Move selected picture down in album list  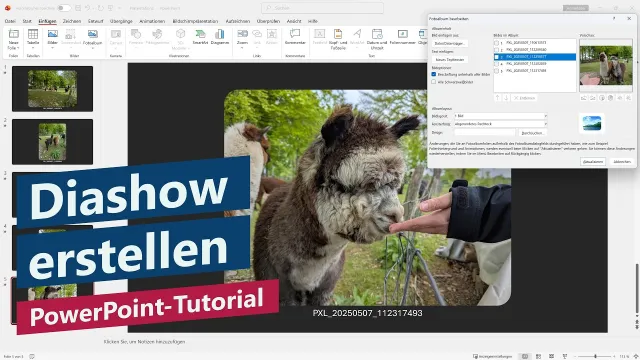pos(506,98)
